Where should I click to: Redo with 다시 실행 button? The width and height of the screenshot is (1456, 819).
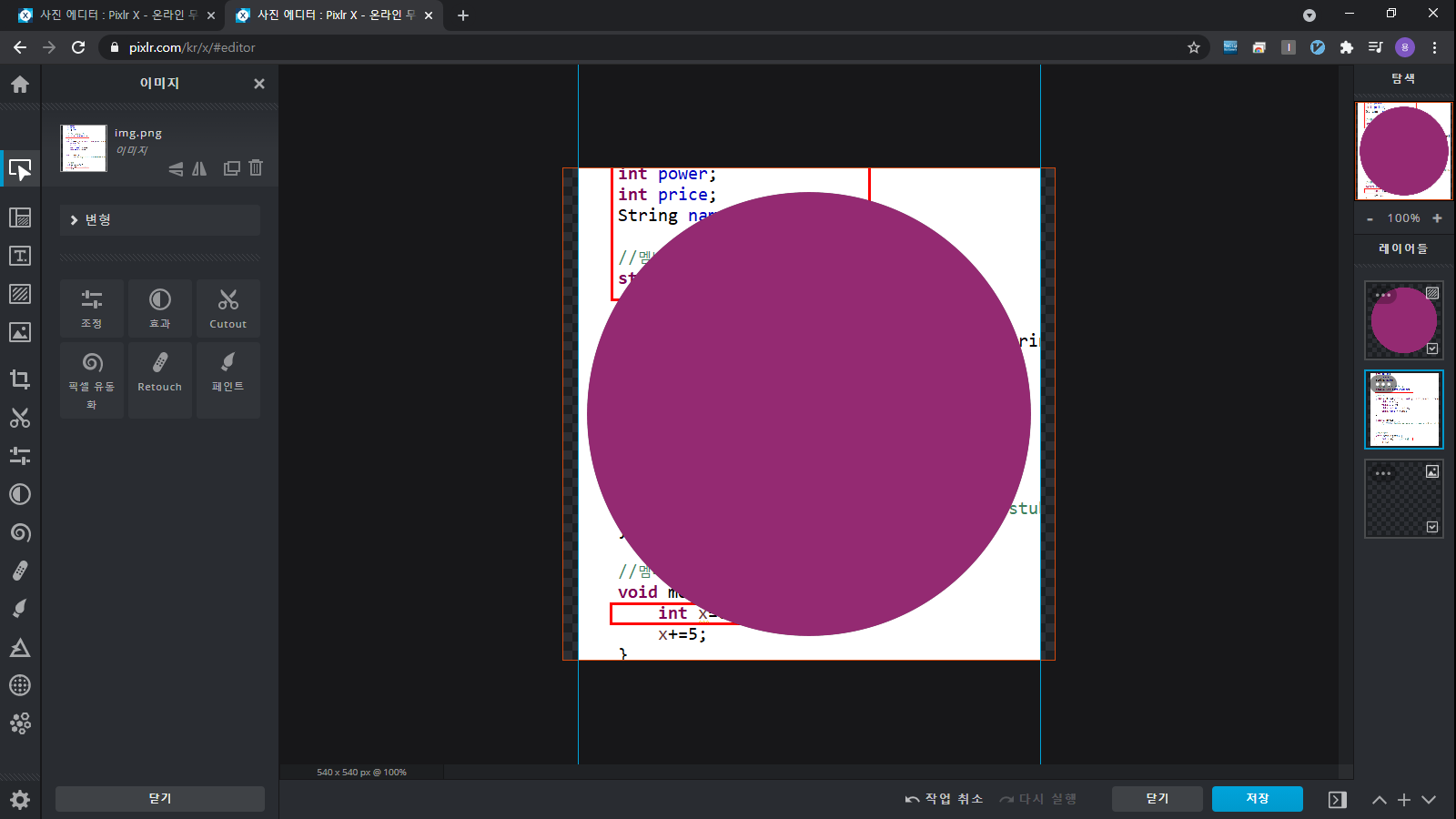[x=1038, y=799]
